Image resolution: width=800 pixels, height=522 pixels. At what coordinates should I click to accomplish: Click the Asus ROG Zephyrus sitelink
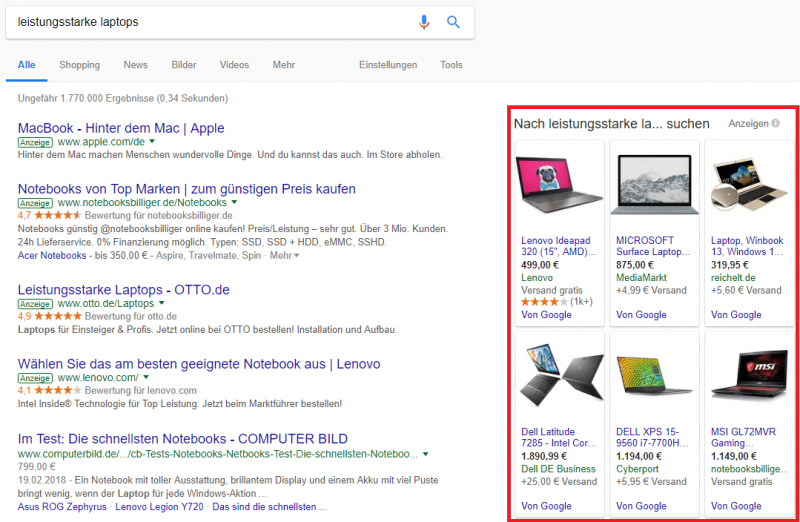coord(62,507)
